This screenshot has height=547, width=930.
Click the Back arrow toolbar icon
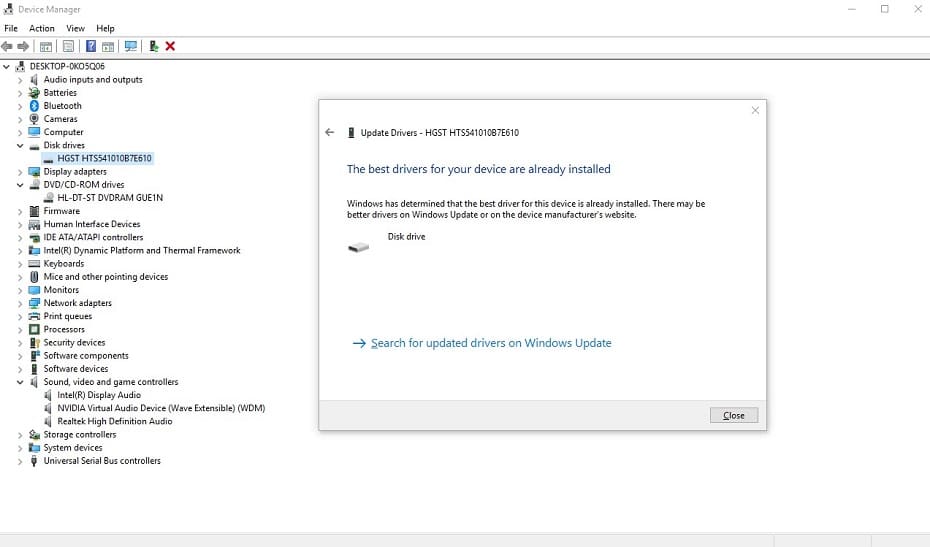7,46
